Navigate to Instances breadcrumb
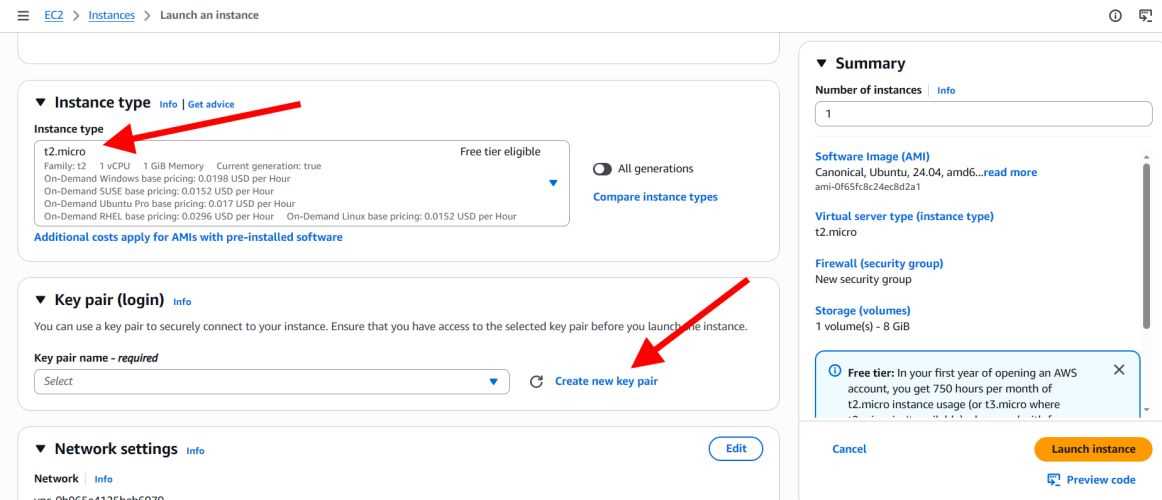1162x500 pixels. (x=111, y=15)
